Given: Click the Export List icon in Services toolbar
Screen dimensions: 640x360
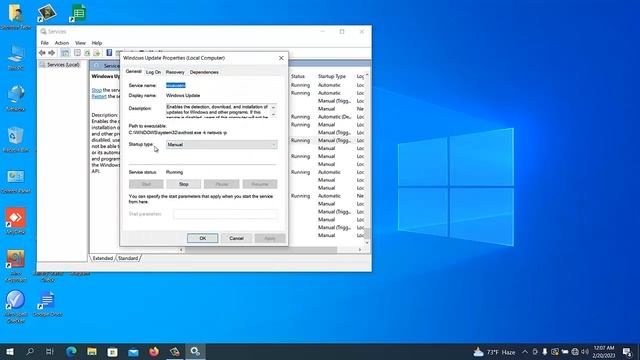Looking at the screenshot, I should pyautogui.click(x=97, y=53).
